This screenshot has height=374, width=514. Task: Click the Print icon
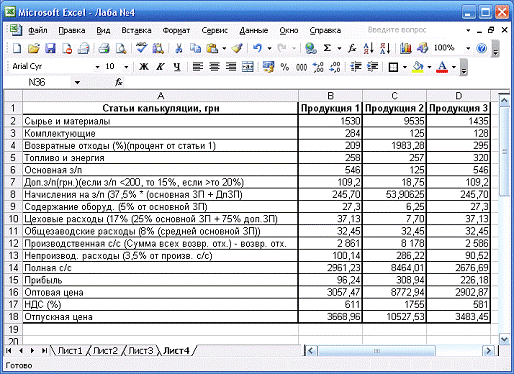click(x=104, y=48)
